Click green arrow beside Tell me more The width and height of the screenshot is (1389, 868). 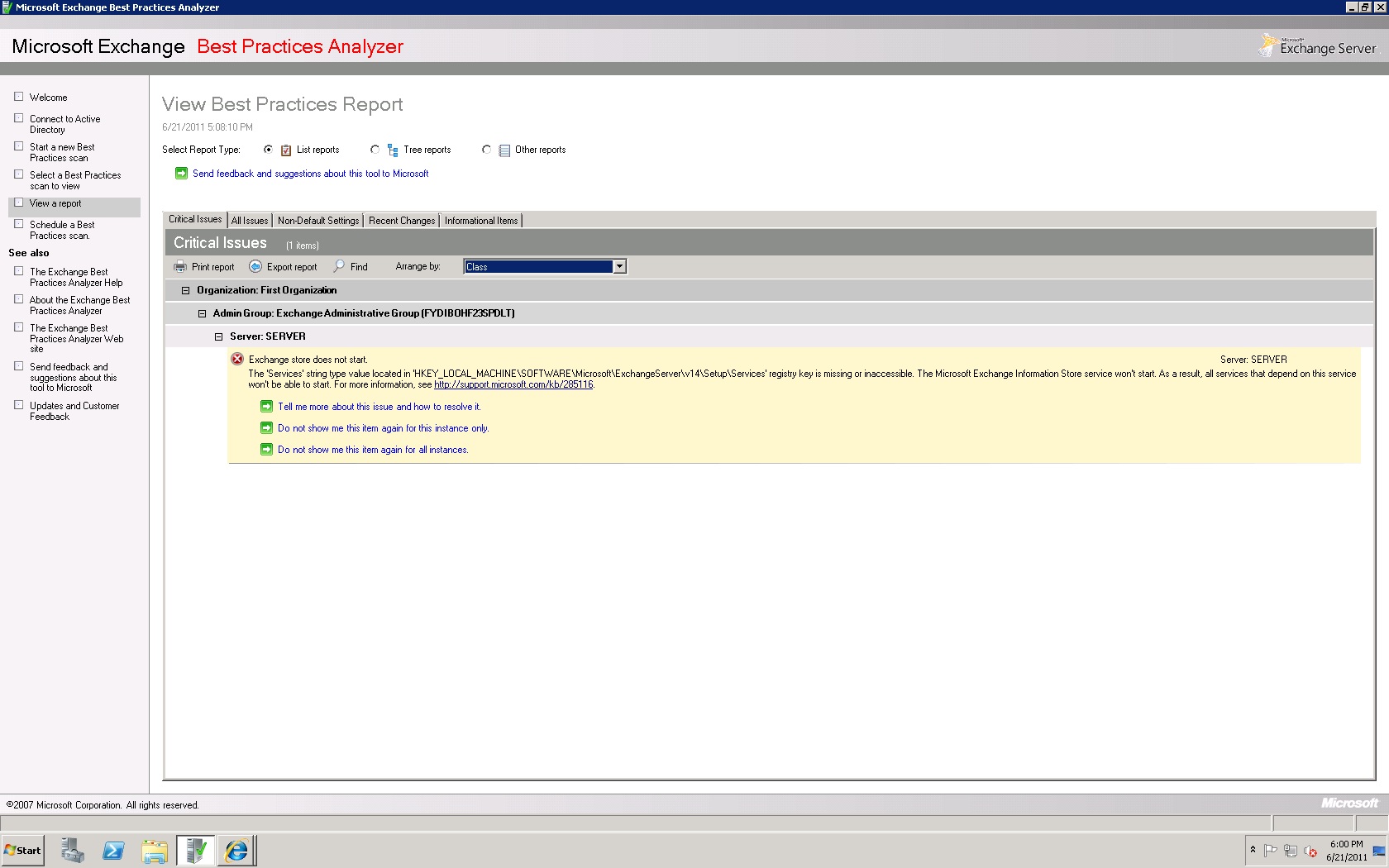(266, 406)
